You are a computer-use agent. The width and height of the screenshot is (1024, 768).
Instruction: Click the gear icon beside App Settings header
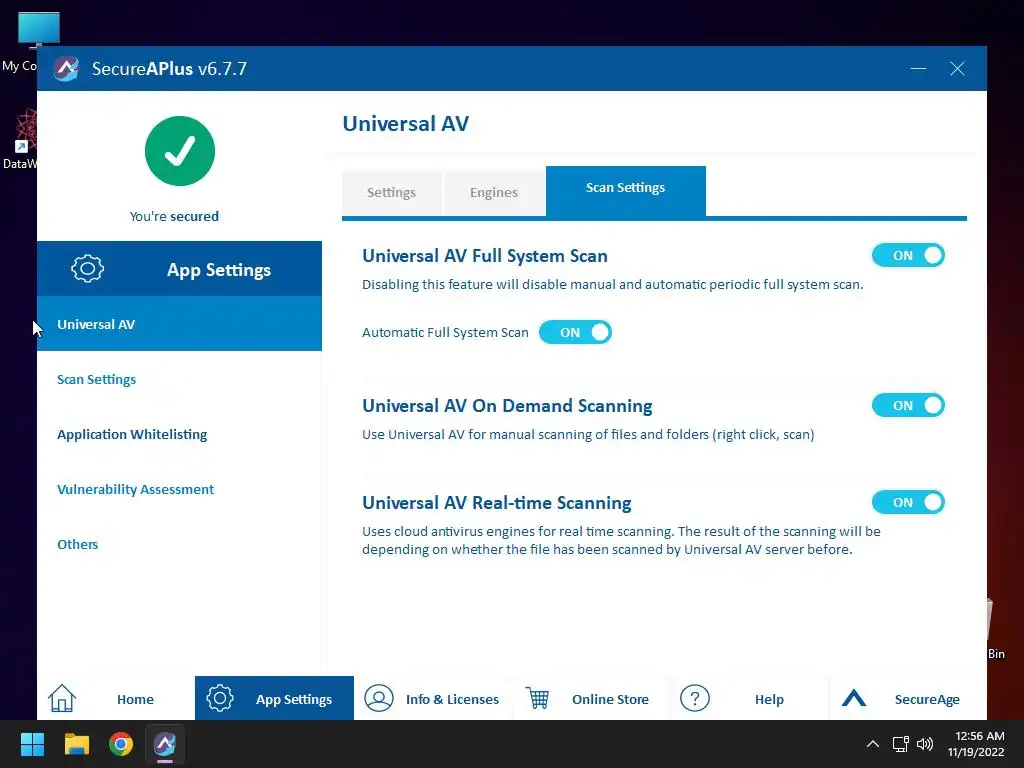(88, 268)
